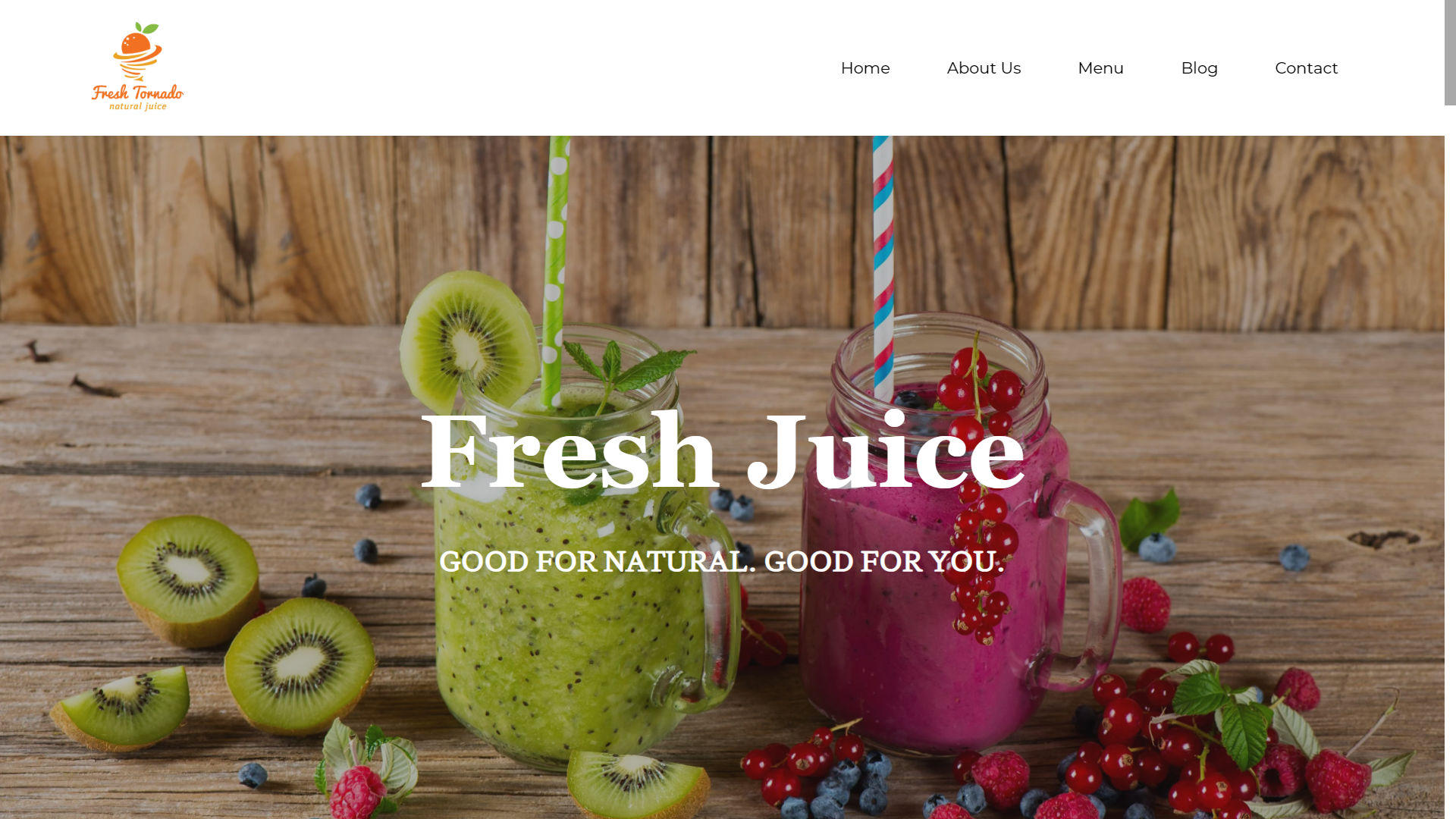Click the Good For Natural tagline

(721, 562)
